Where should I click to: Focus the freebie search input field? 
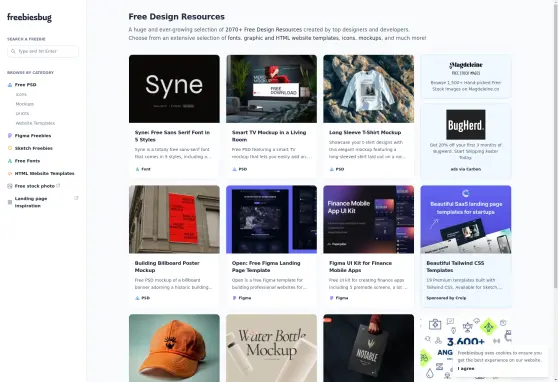pos(43,51)
